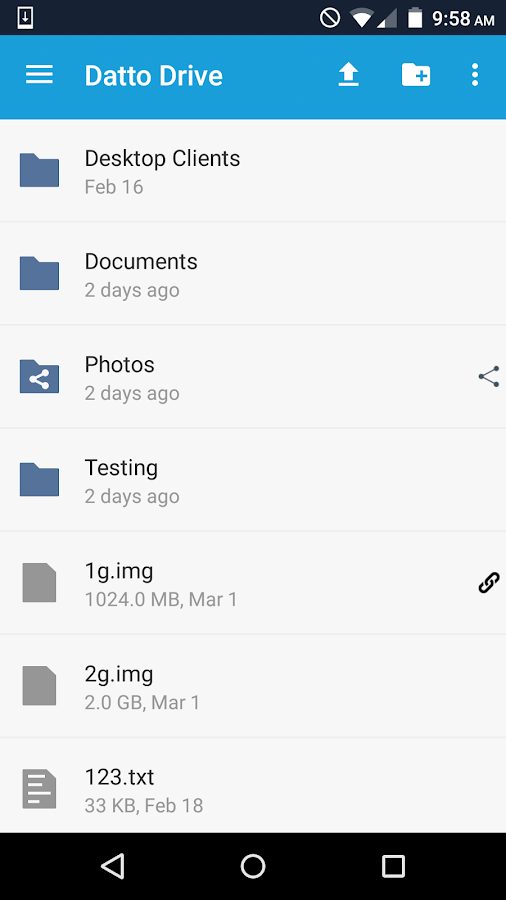Tap the share icon next to Photos

tap(489, 377)
